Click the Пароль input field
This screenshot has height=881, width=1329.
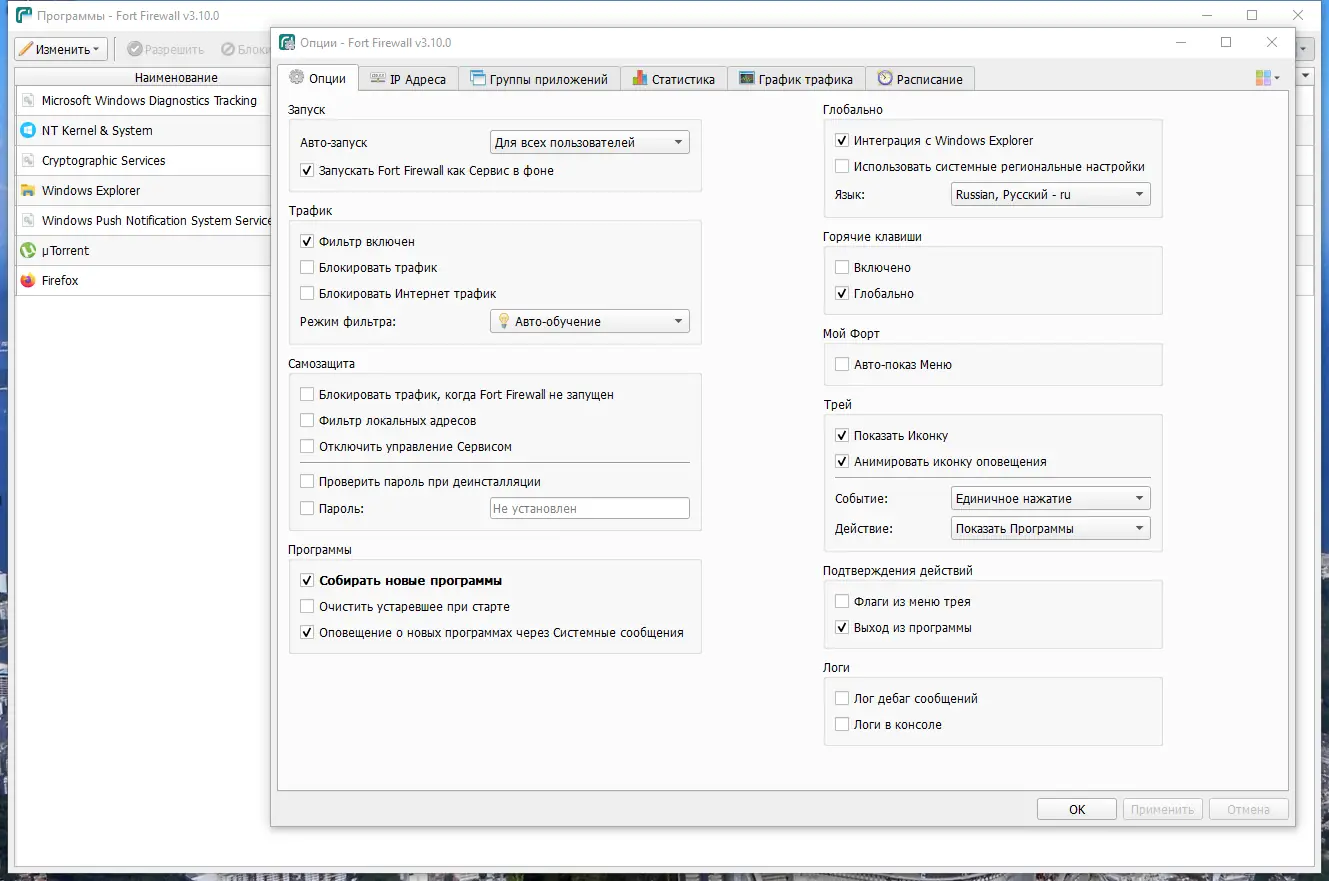tap(590, 509)
